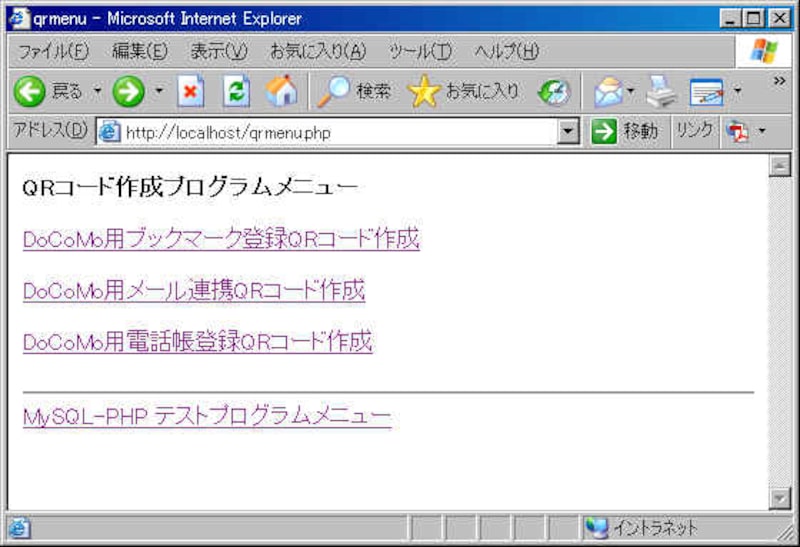Image resolution: width=800 pixels, height=547 pixels.
Task: Go to the home page via house icon
Action: pos(282,91)
